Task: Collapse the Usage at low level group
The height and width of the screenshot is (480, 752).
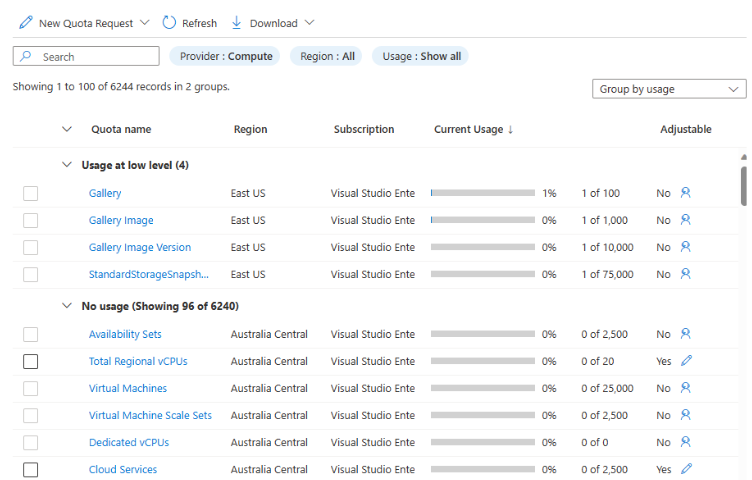Action: point(67,165)
